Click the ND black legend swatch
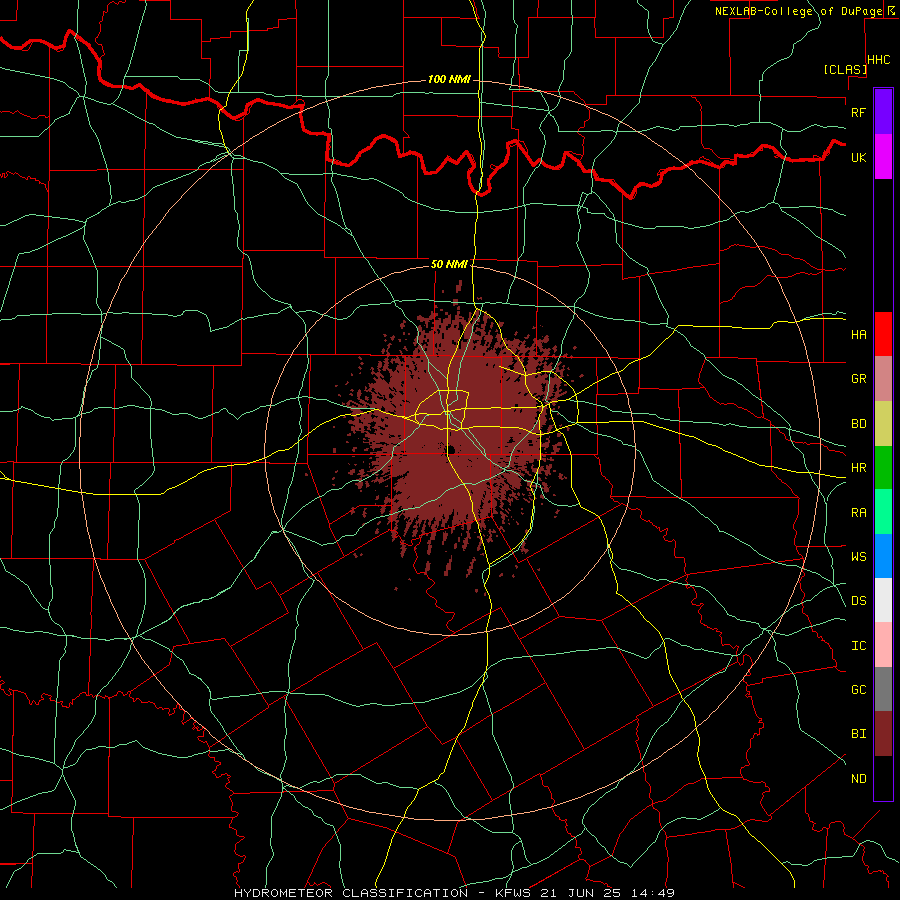 point(883,778)
